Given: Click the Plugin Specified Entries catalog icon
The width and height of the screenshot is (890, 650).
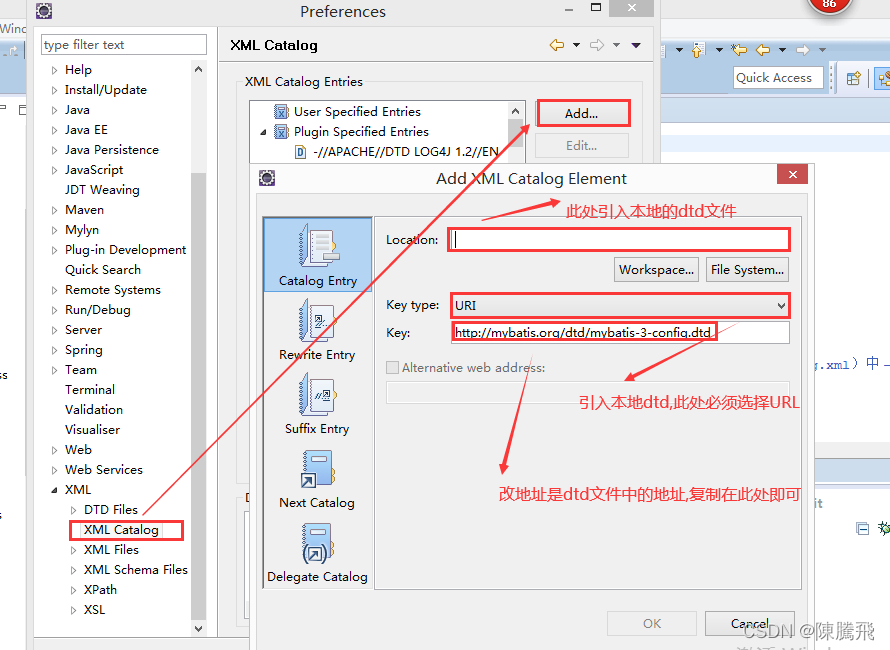Looking at the screenshot, I should [x=281, y=132].
